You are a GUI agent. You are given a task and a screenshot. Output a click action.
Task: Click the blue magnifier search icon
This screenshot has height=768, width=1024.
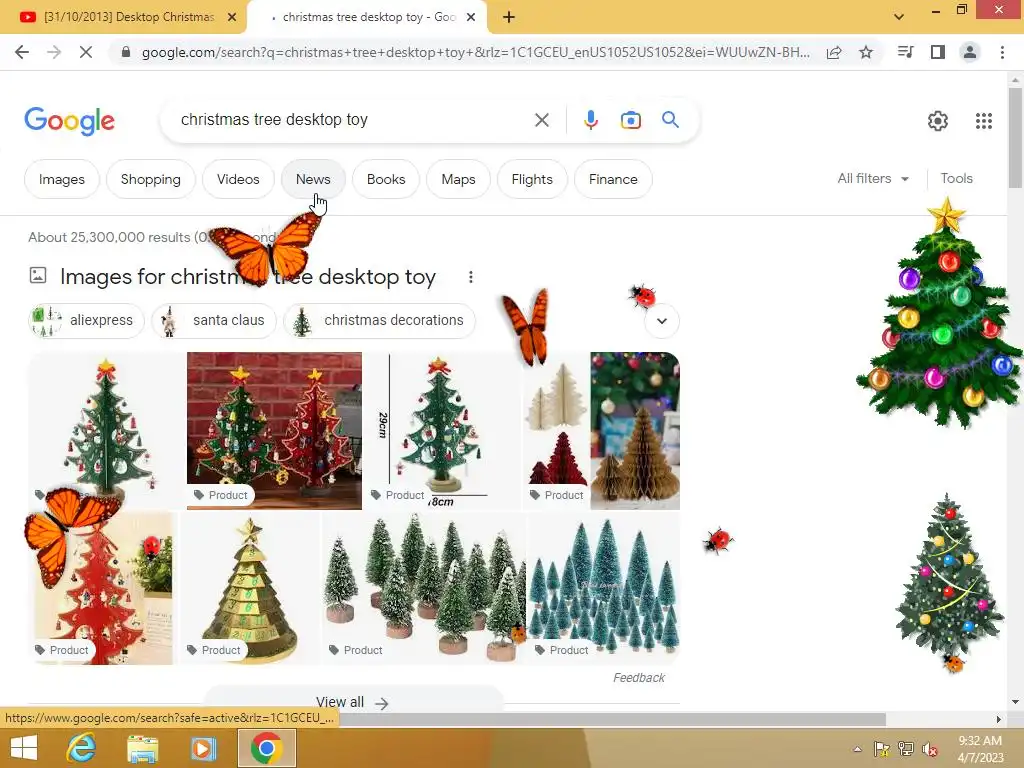coord(670,120)
